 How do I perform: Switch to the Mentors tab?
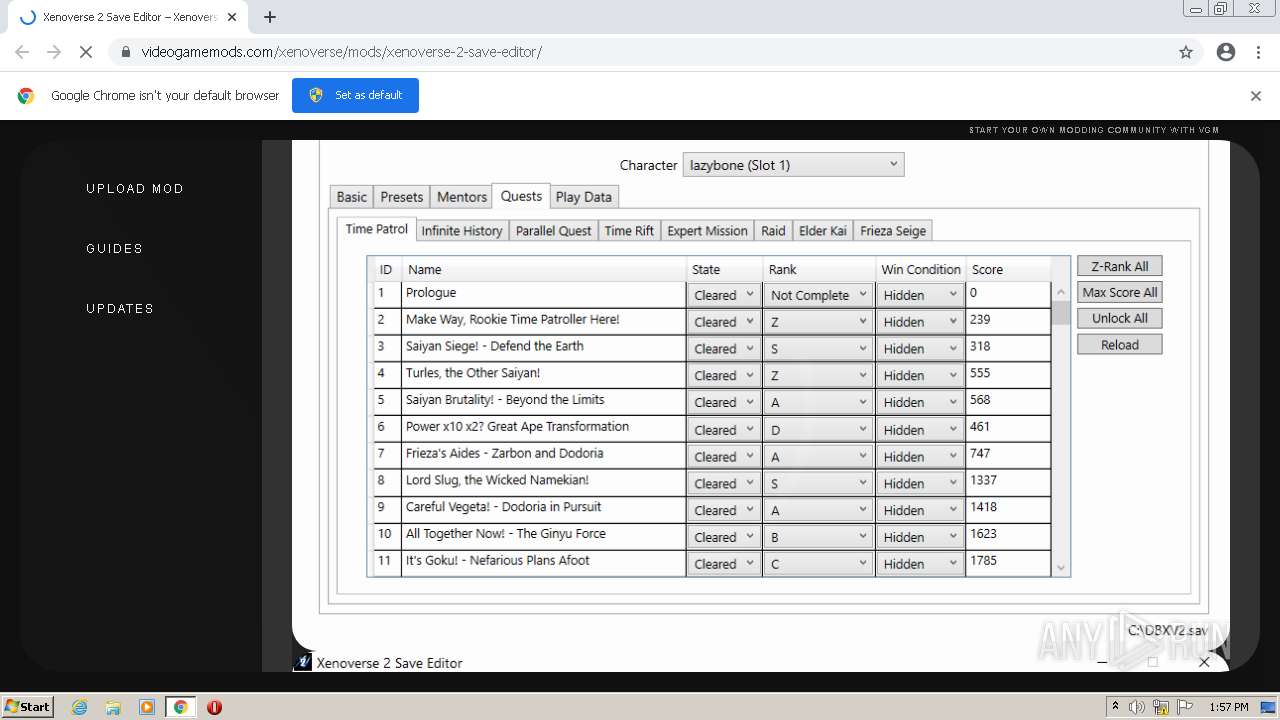(462, 197)
